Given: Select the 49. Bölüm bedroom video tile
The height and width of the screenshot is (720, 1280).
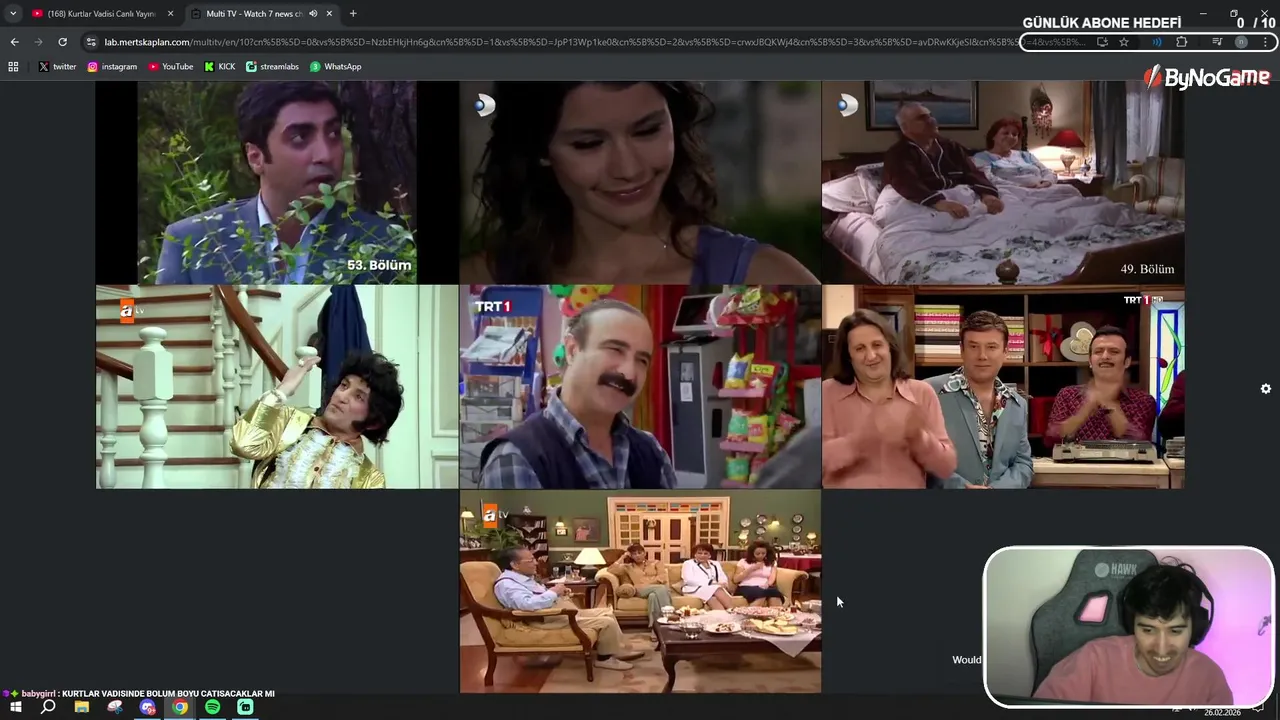Looking at the screenshot, I should [x=1003, y=182].
